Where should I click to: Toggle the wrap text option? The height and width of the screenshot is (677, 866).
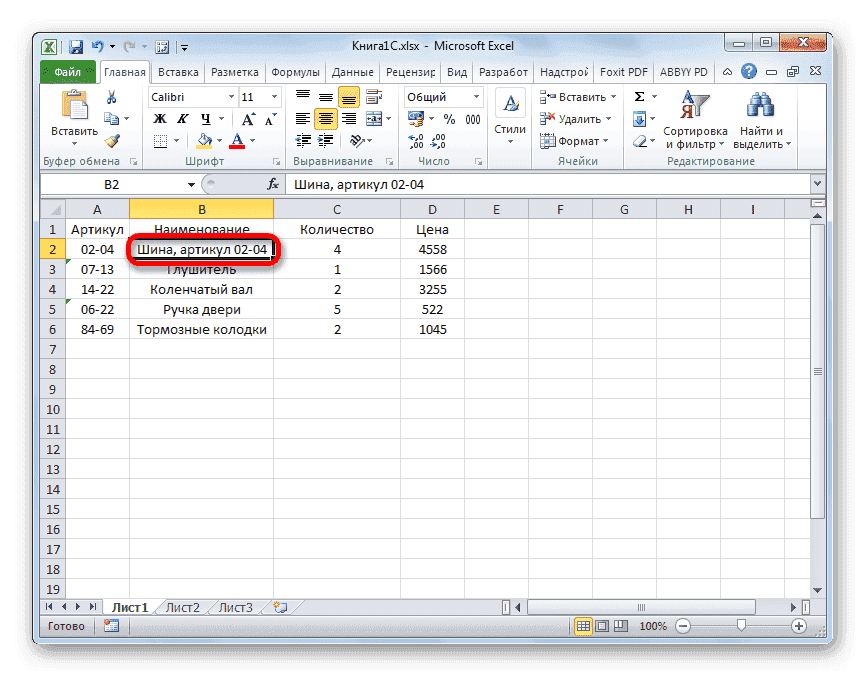[x=372, y=98]
